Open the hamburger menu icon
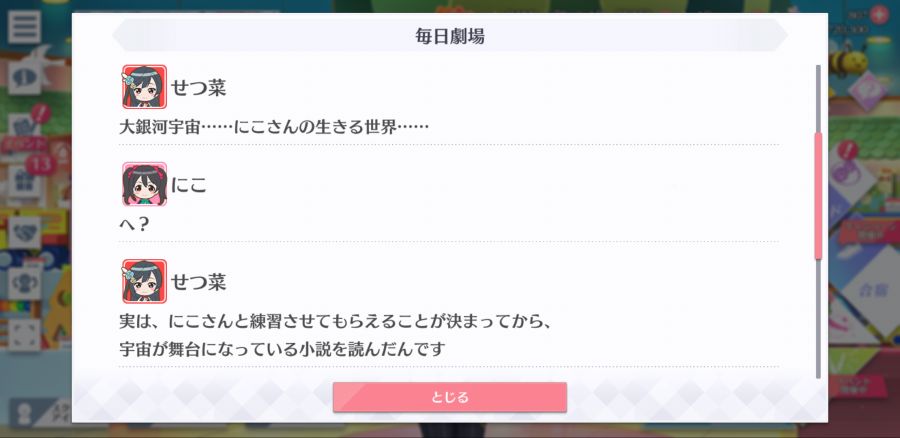The image size is (900, 438). coord(25,26)
